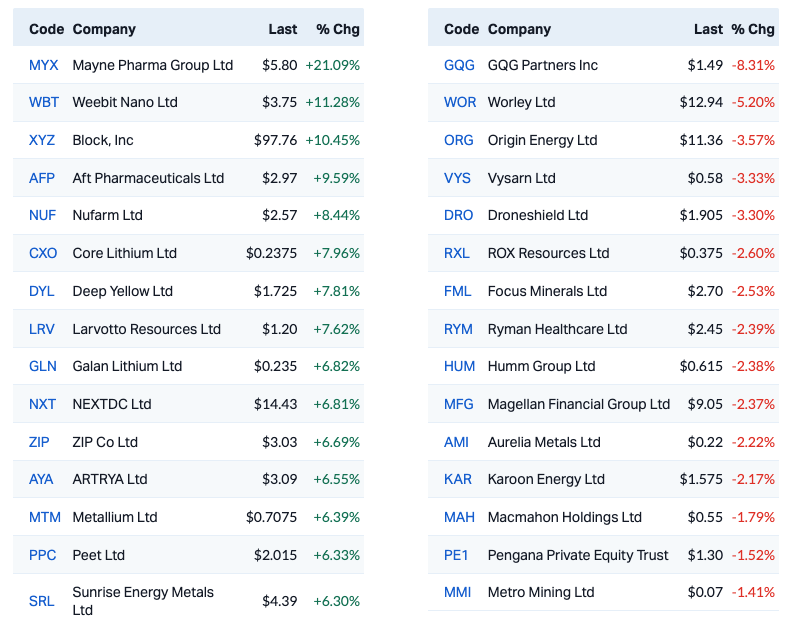Image resolution: width=790 pixels, height=621 pixels.
Task: Click the Aft Pharmaceuticals Ltd name
Action: click(148, 178)
